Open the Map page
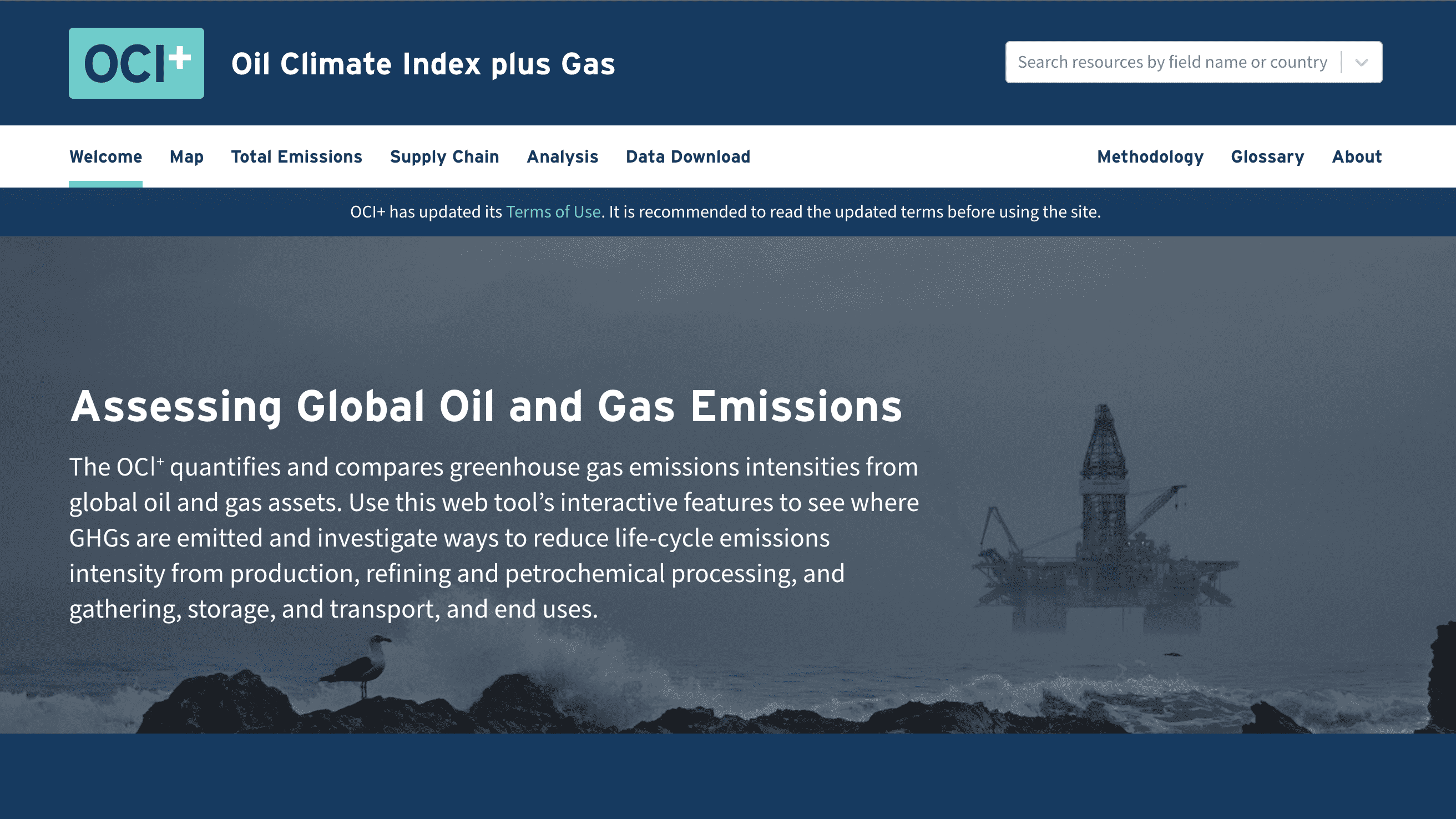Image resolution: width=1456 pixels, height=819 pixels. pyautogui.click(x=186, y=156)
